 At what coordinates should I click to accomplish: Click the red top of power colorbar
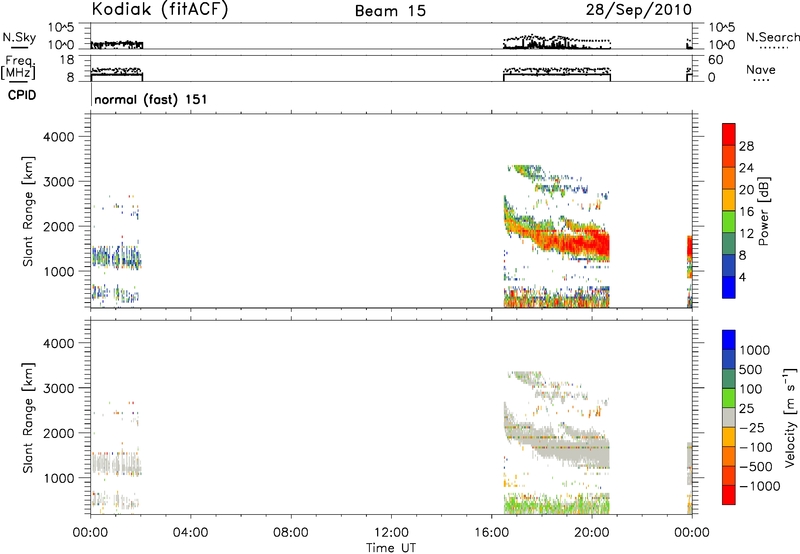[729, 134]
